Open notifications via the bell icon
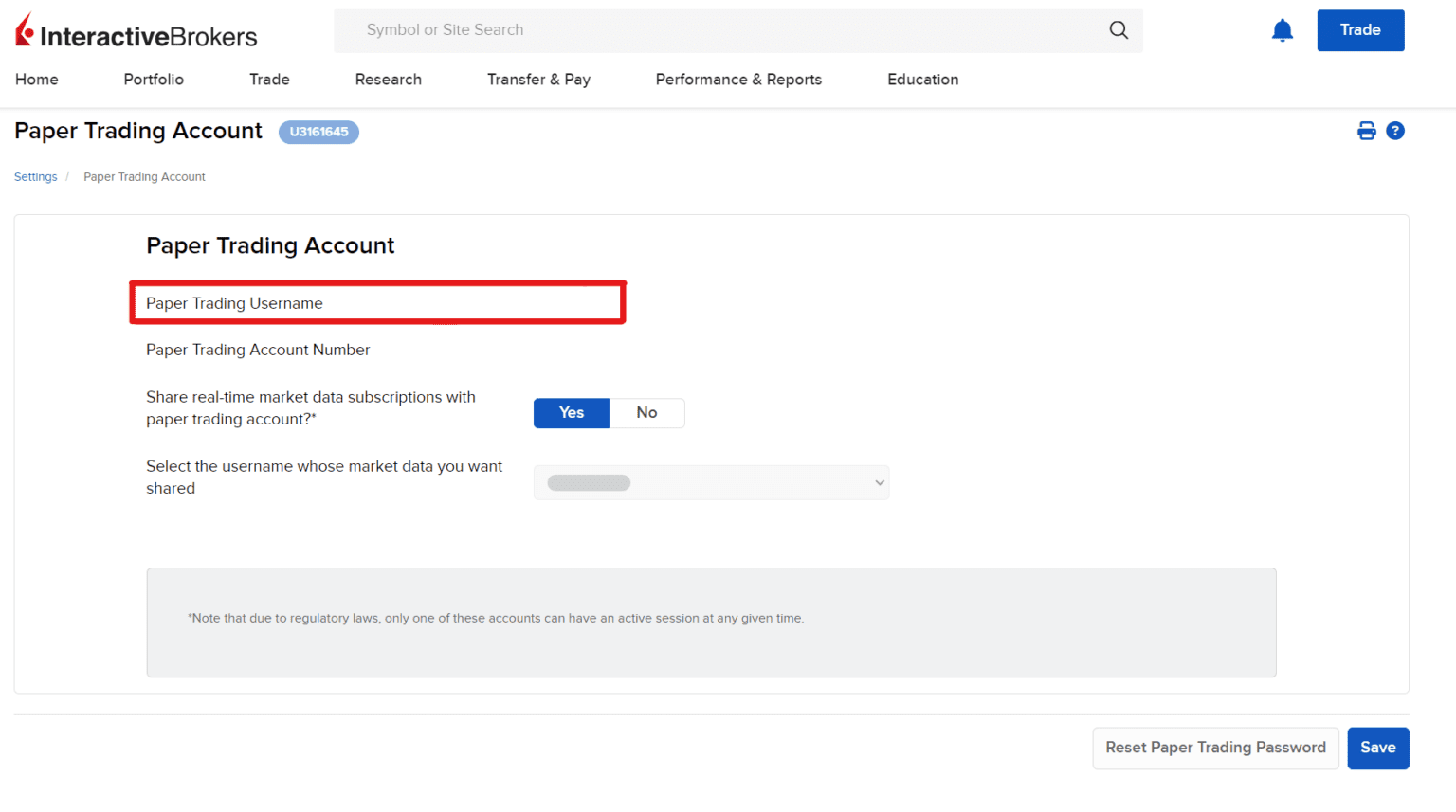 coord(1283,29)
